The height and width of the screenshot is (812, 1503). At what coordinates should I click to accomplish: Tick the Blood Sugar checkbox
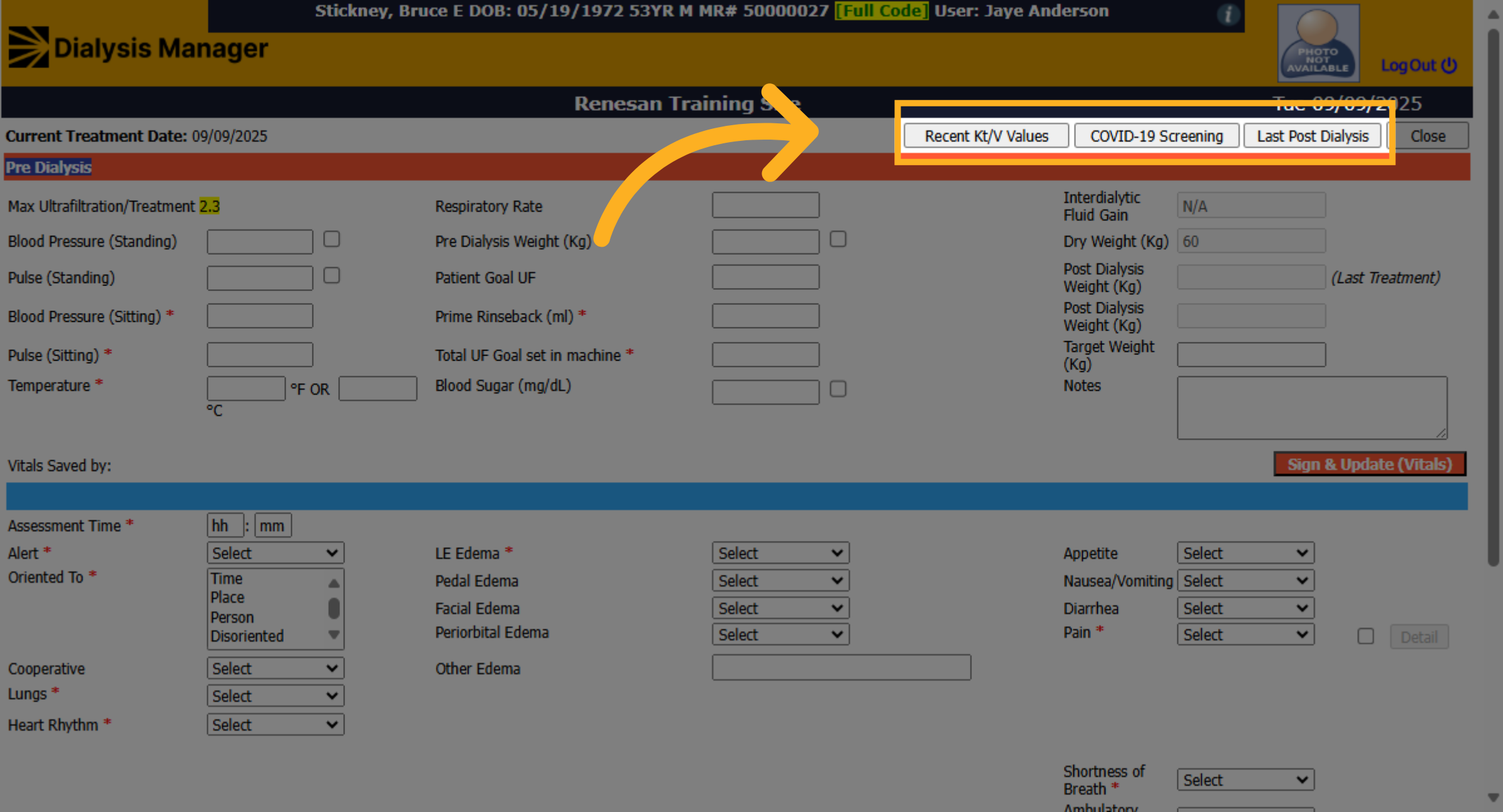(x=838, y=389)
